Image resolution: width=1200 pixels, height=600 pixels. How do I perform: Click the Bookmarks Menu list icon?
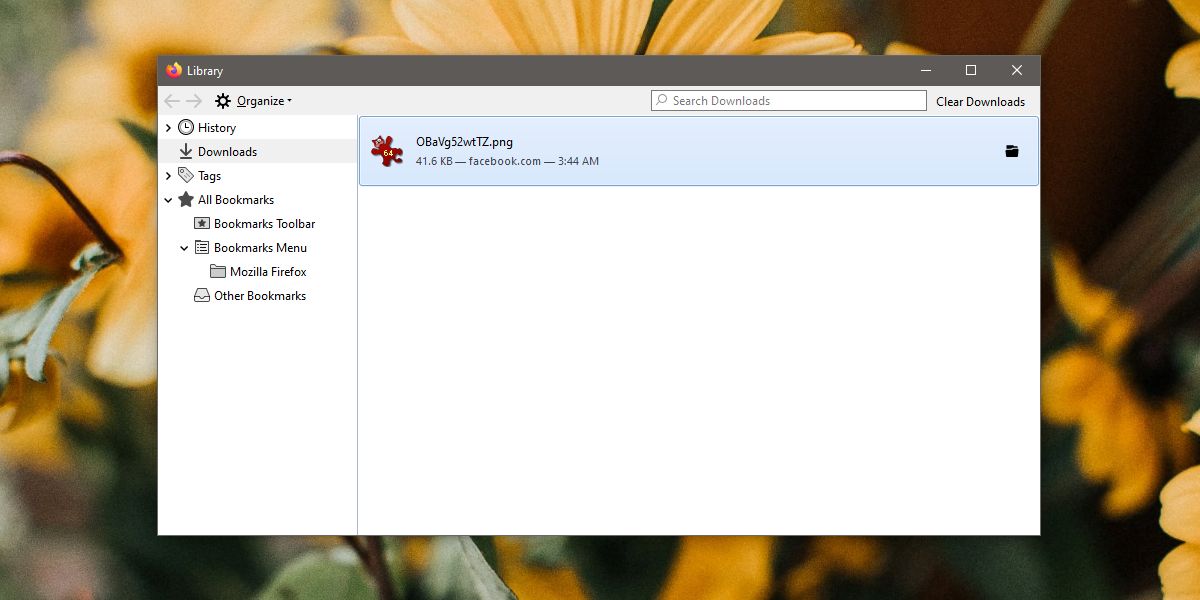point(202,248)
